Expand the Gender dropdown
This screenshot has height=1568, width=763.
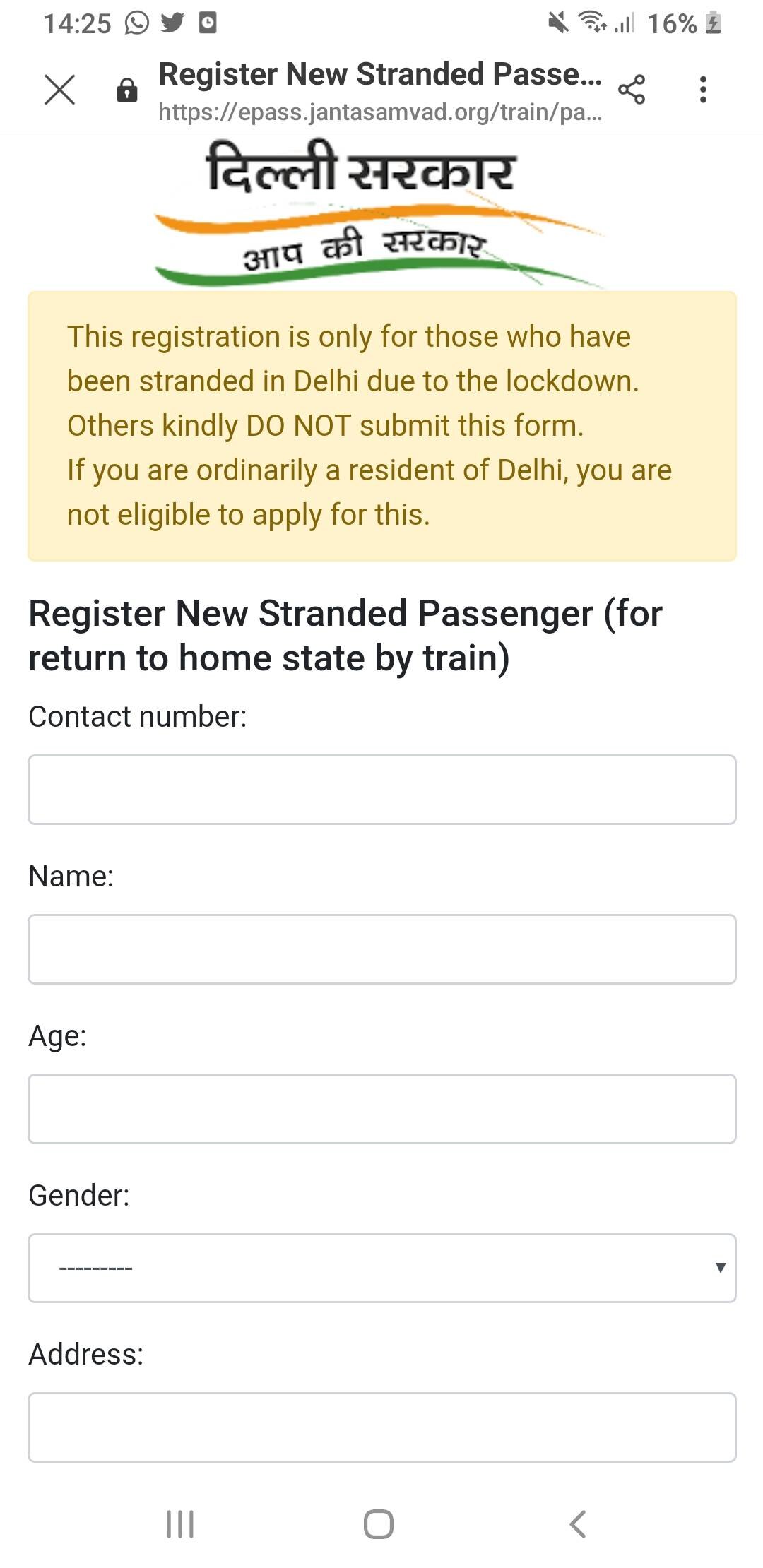pos(381,1268)
